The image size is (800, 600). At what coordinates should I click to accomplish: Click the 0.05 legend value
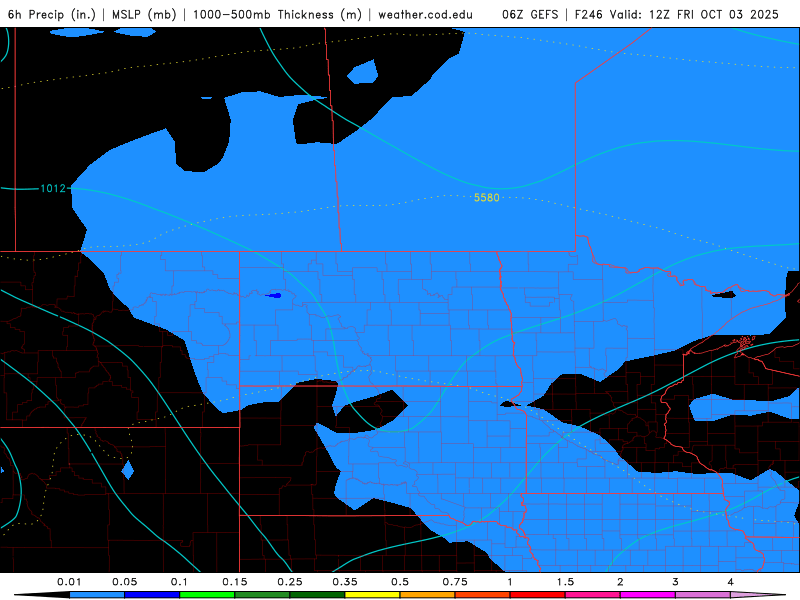[x=124, y=582]
